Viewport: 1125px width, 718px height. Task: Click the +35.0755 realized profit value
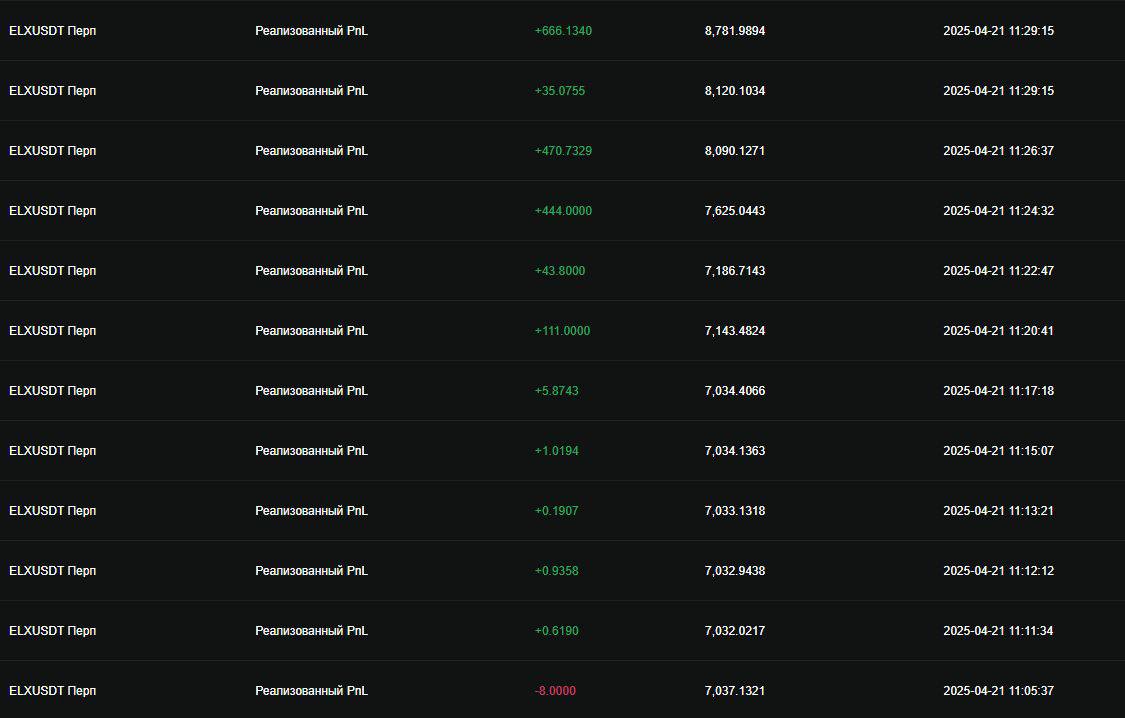click(x=560, y=91)
